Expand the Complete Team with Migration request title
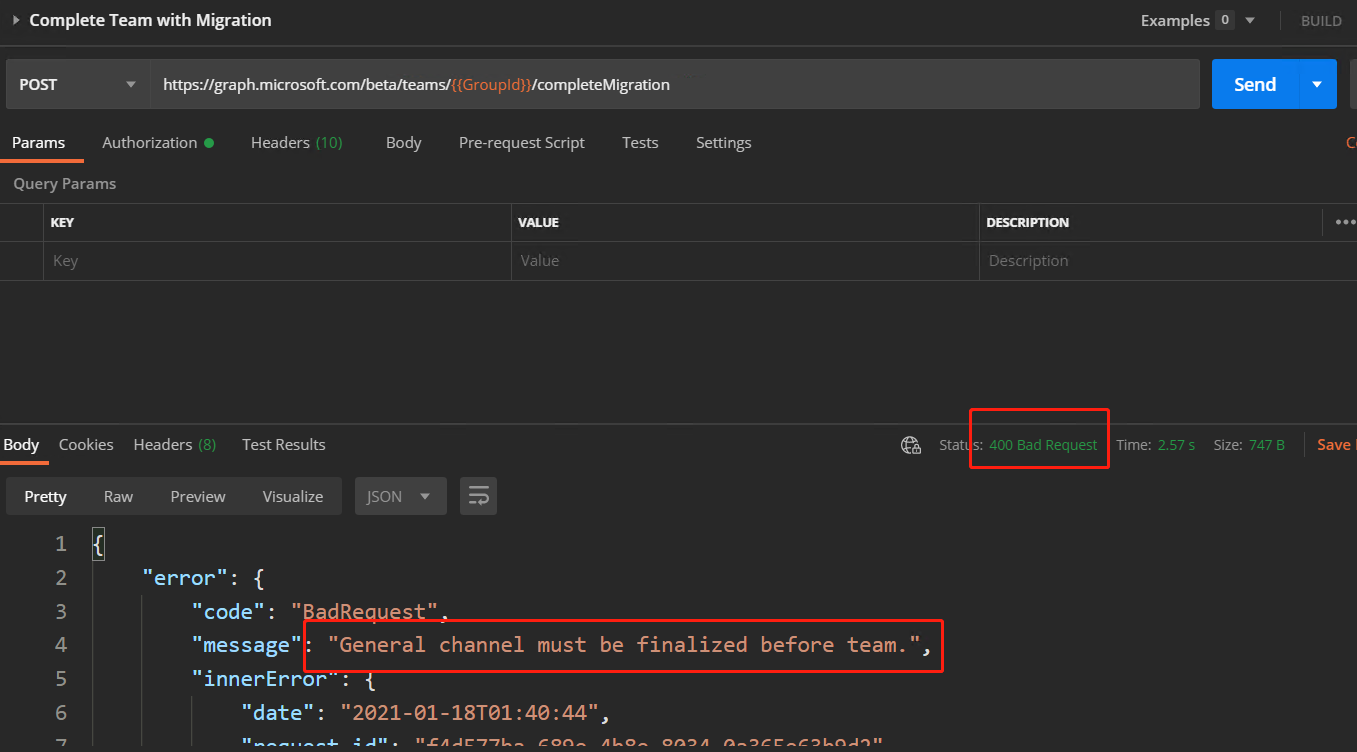1357x752 pixels. point(16,20)
